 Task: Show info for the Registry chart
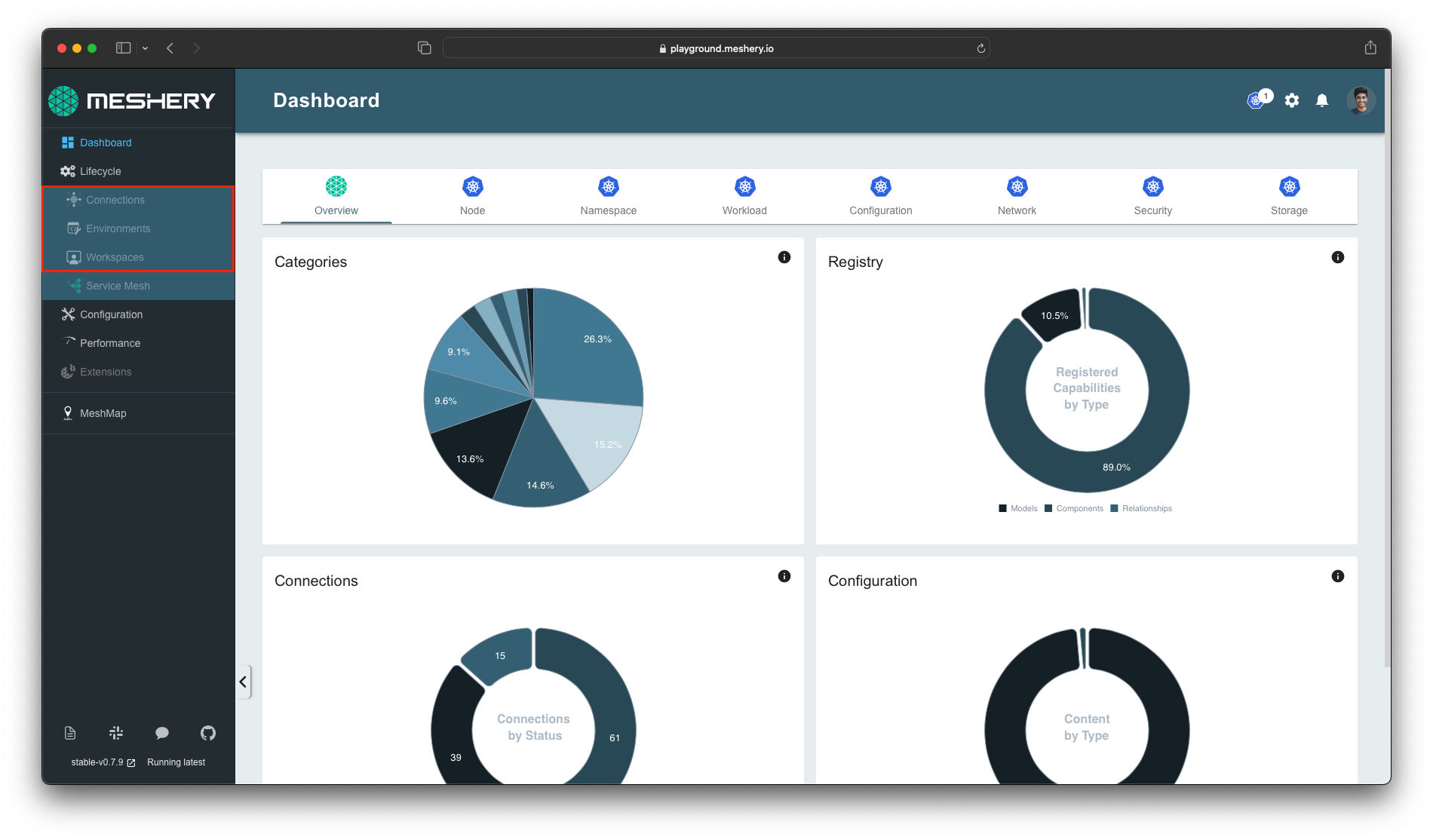coord(1338,257)
